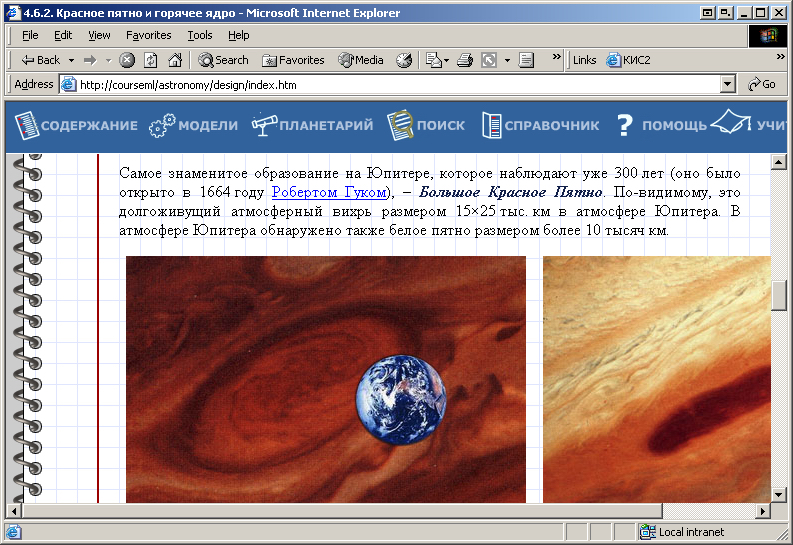Image resolution: width=793 pixels, height=545 pixels.
Task: Open ПОМОЩЬ help question mark
Action: [x=661, y=125]
